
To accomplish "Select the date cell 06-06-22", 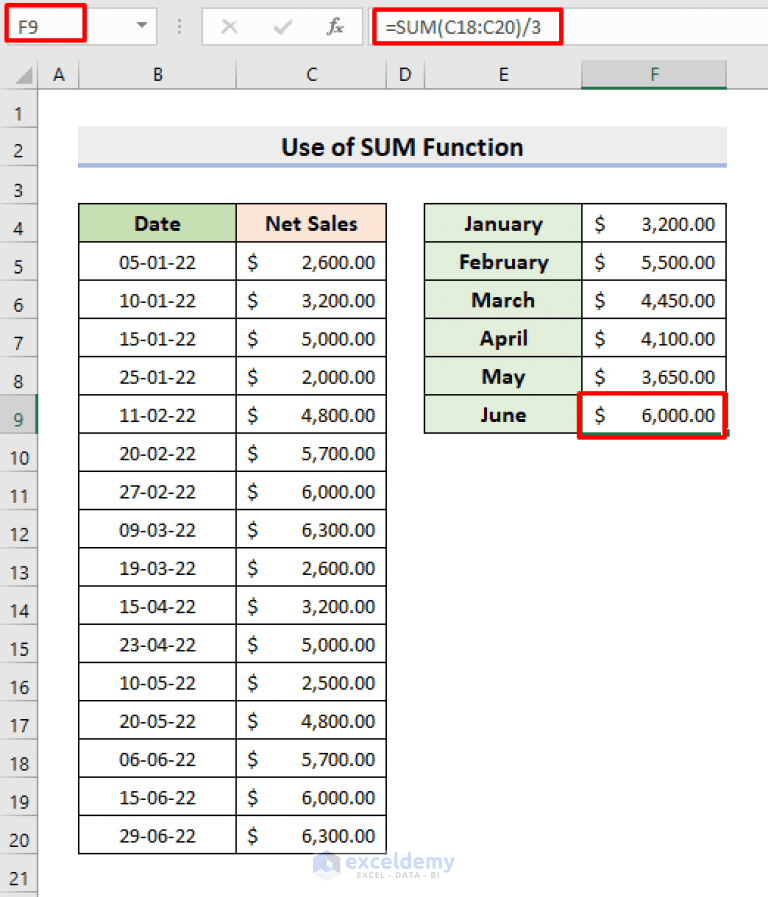I will (x=157, y=759).
